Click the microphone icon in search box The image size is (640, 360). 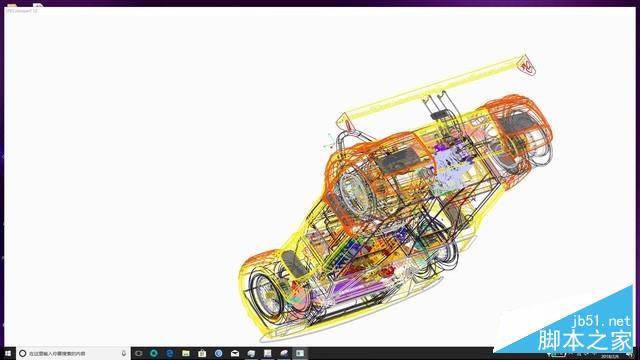124,353
